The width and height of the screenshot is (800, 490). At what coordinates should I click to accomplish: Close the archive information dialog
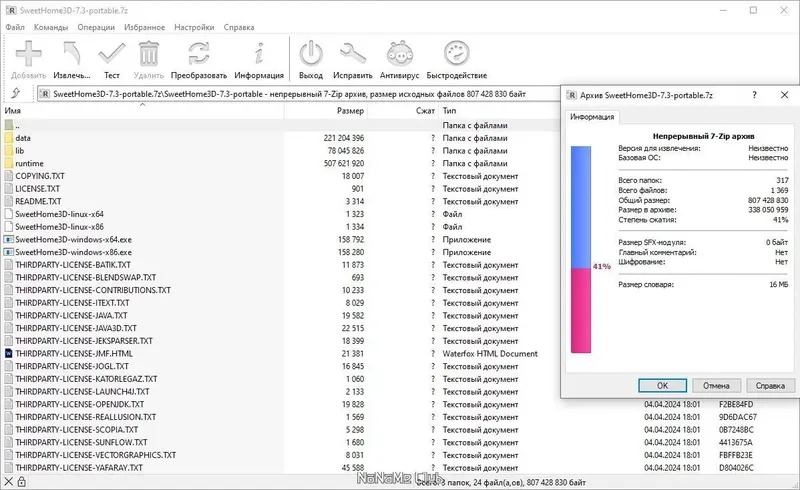click(x=785, y=95)
